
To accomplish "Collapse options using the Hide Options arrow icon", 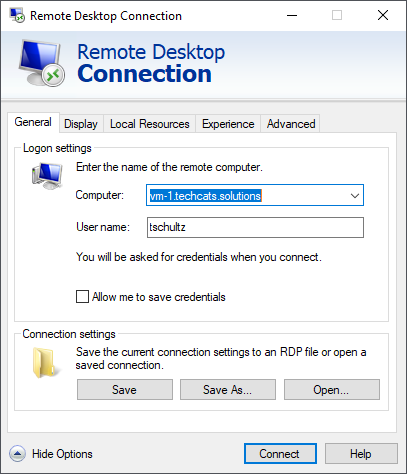I will tap(17, 454).
